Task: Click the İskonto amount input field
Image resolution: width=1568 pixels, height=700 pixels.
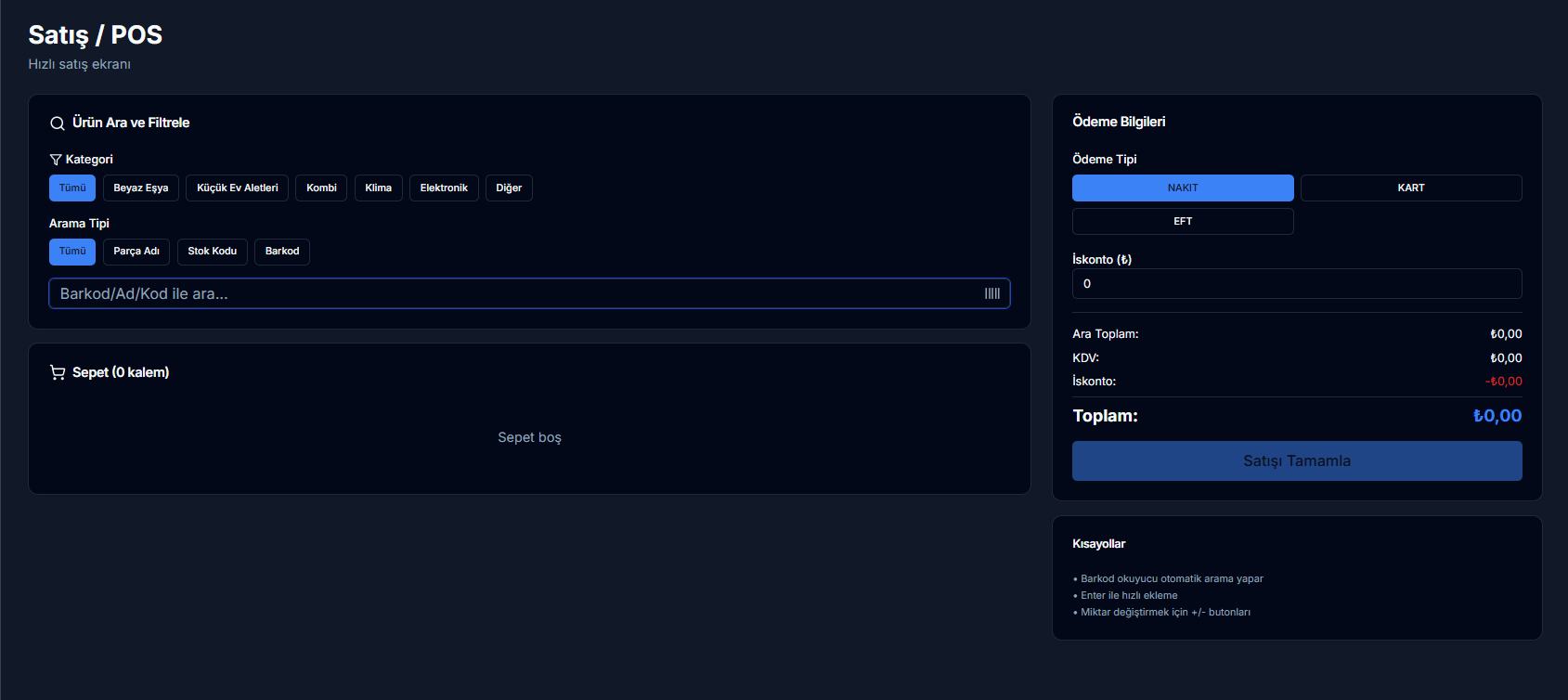Action: [x=1297, y=284]
